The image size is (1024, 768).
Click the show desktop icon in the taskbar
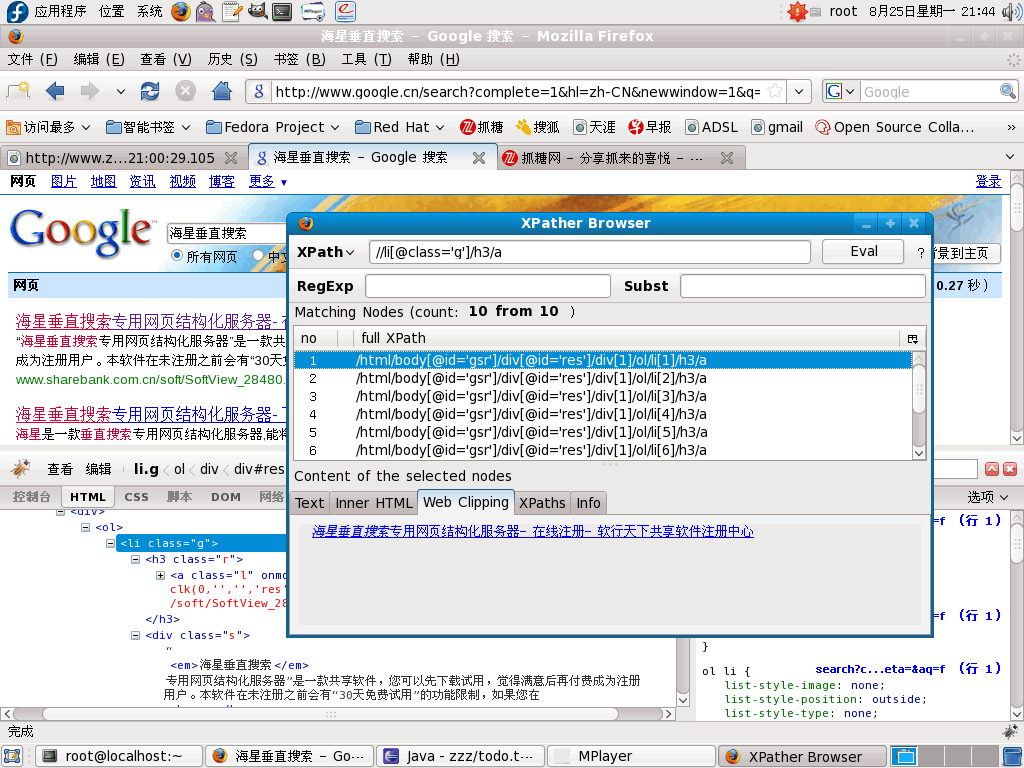click(13, 756)
